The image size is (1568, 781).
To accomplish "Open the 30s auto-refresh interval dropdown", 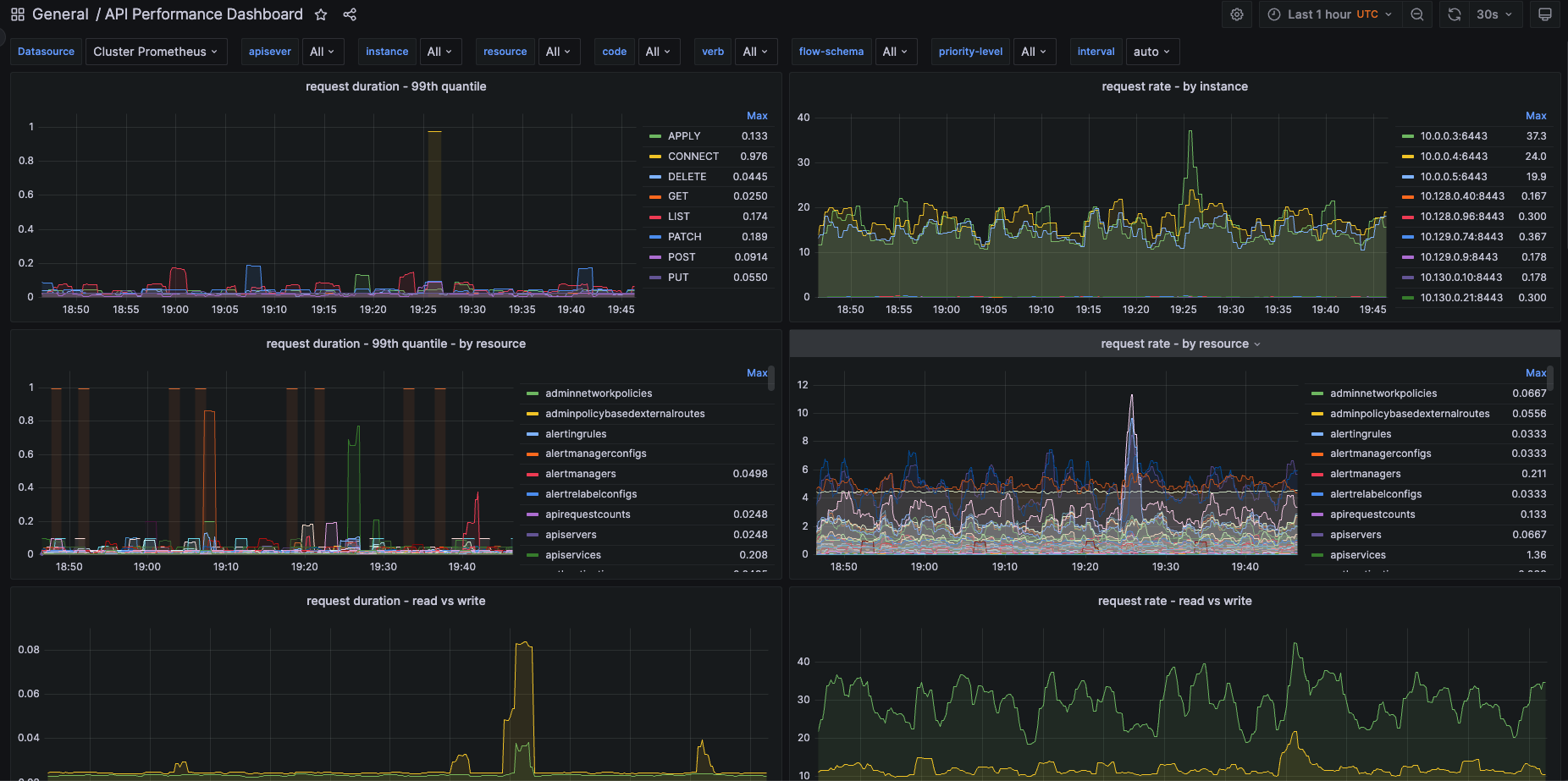I will tap(1488, 14).
